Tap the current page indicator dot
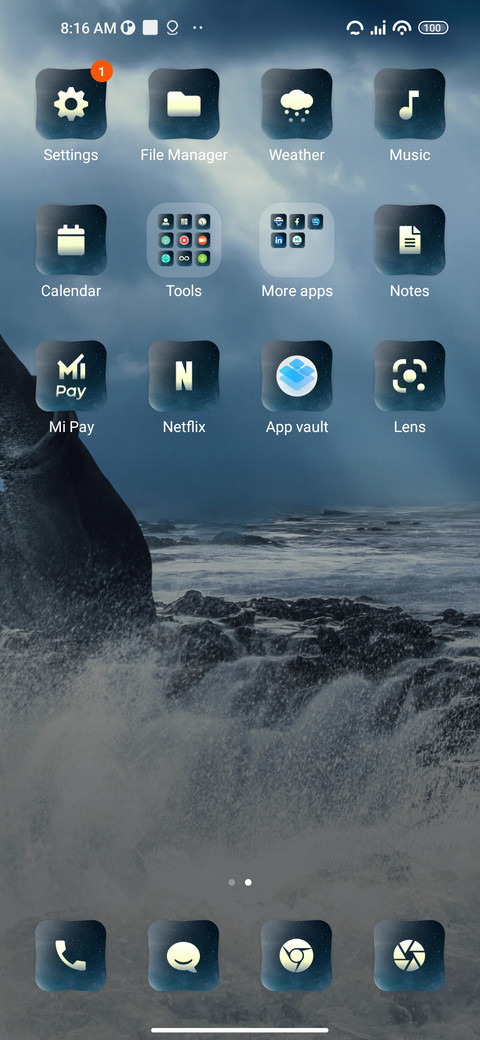Screen dimensions: 480x1040 tap(248, 882)
